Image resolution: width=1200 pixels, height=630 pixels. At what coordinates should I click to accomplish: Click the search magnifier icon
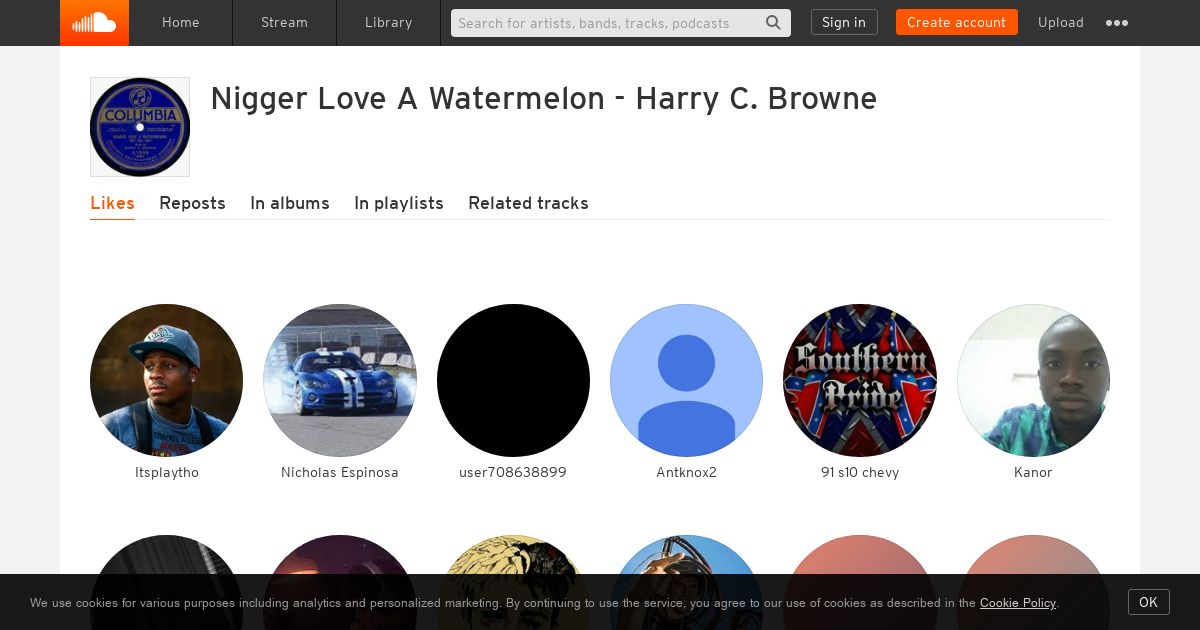click(x=773, y=22)
